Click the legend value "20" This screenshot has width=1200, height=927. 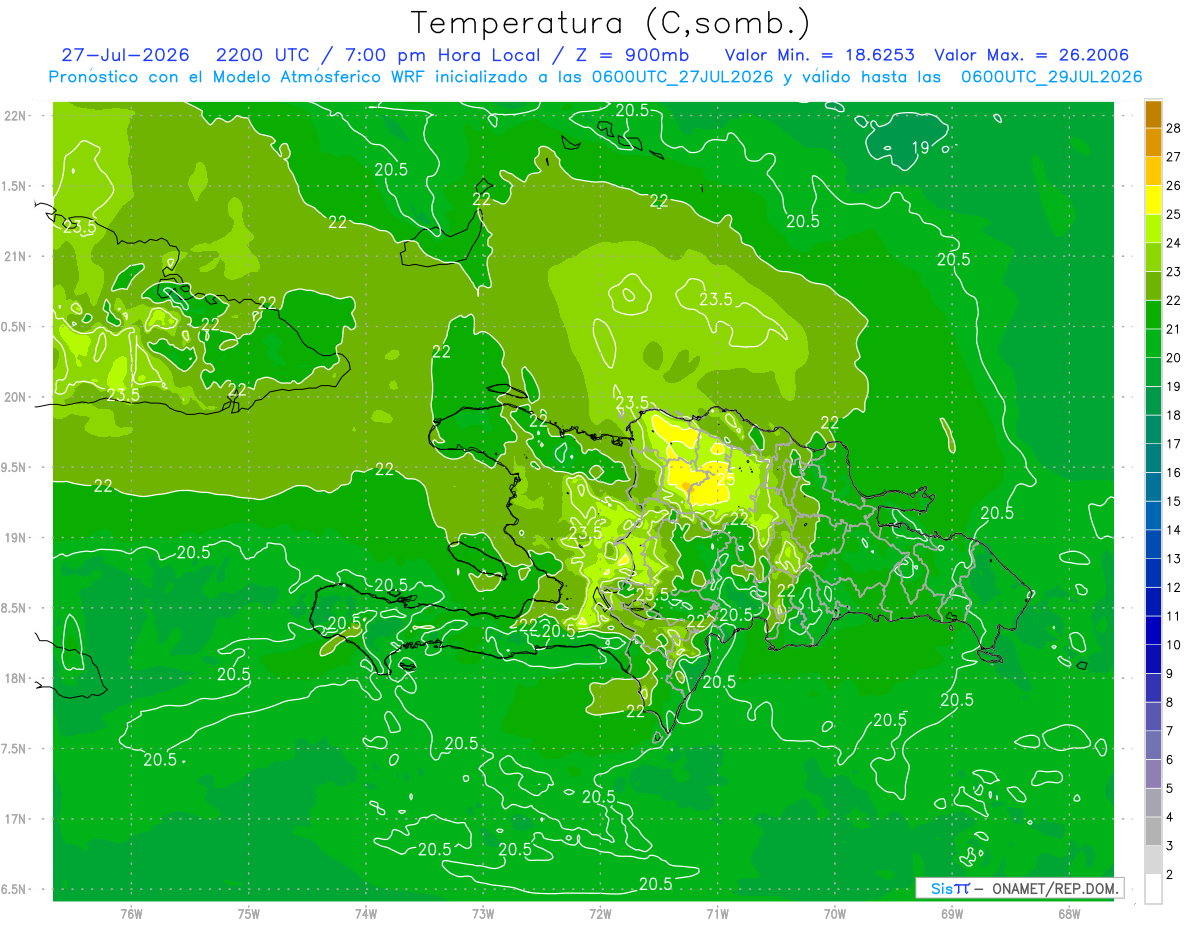(1175, 358)
